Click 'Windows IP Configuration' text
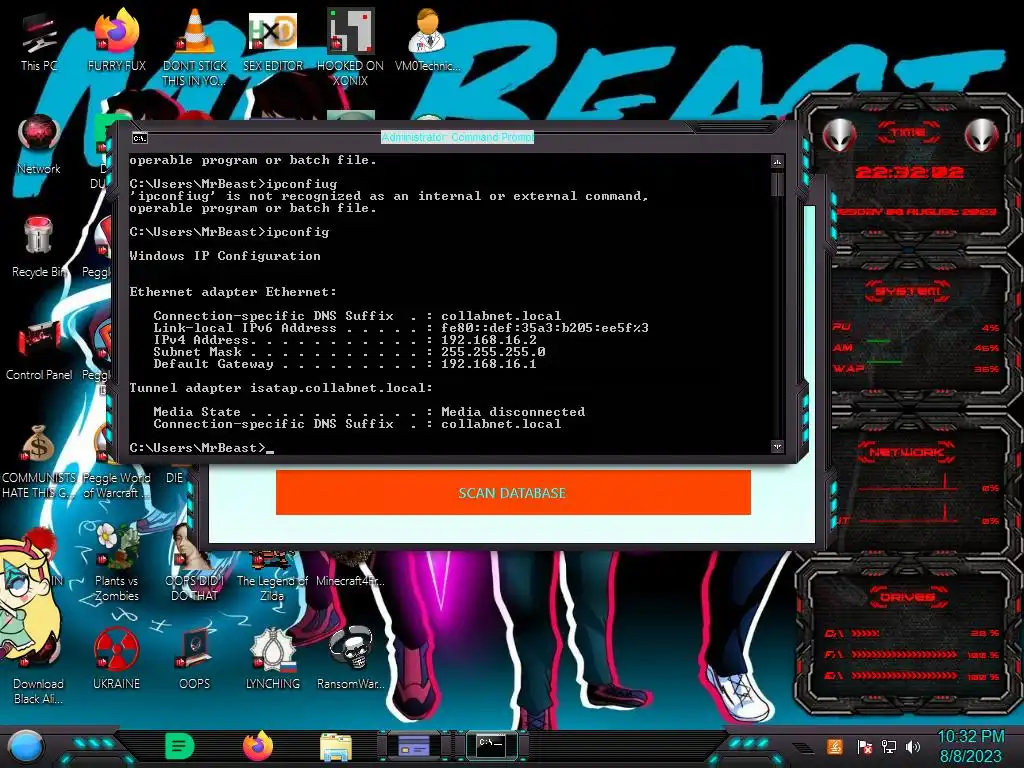This screenshot has width=1024, height=768. 225,256
